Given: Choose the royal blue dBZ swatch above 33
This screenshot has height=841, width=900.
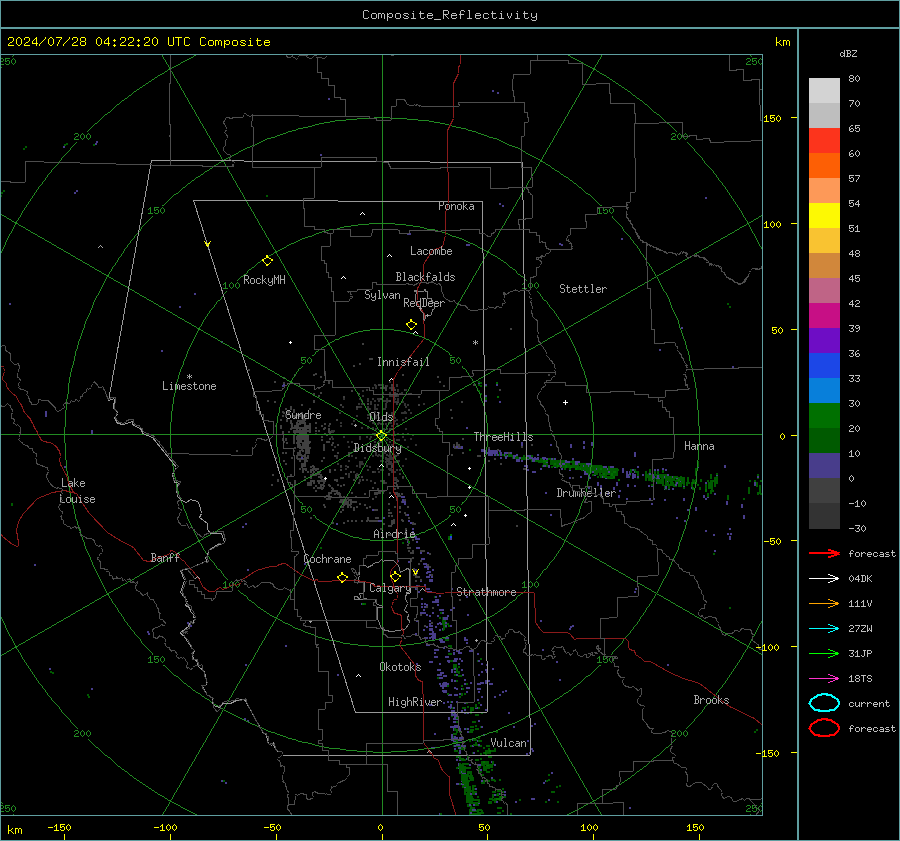Looking at the screenshot, I should pyautogui.click(x=824, y=366).
